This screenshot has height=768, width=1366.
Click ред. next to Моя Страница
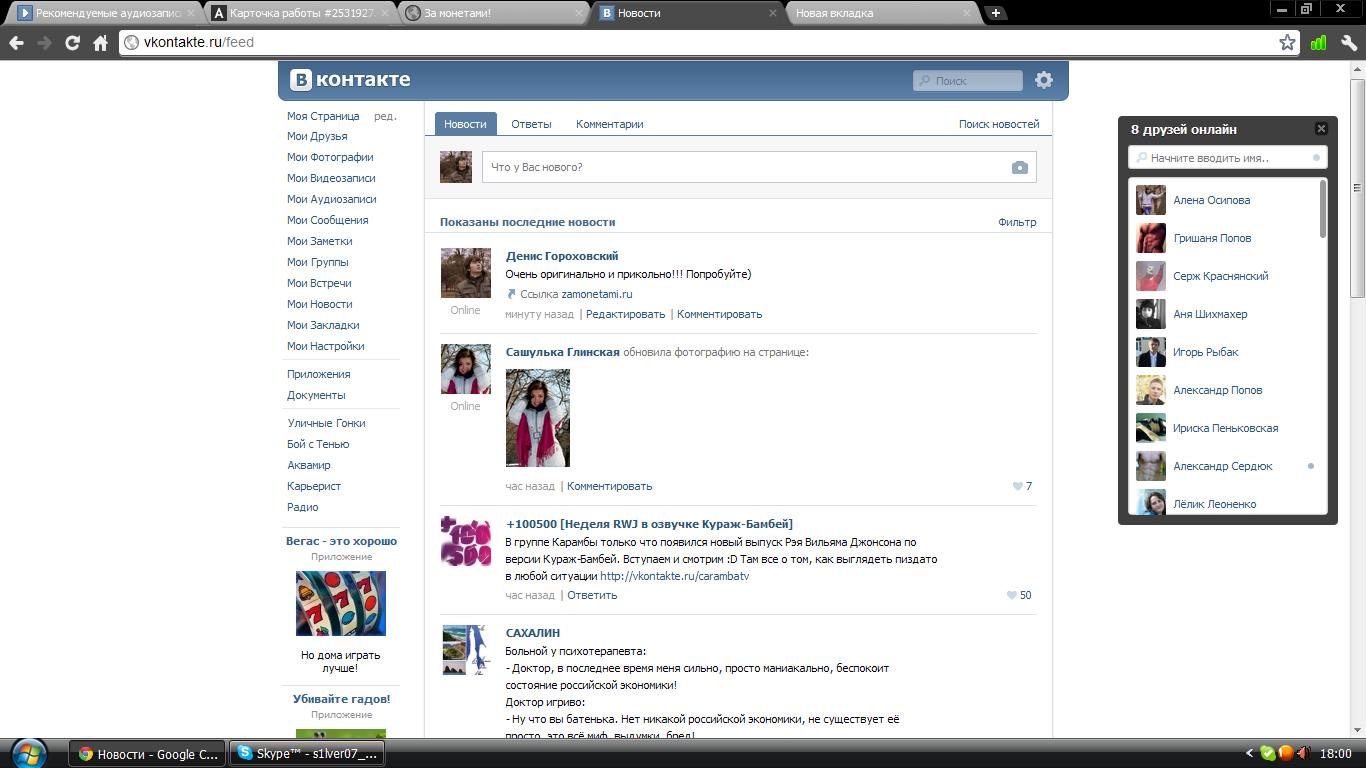coord(385,116)
